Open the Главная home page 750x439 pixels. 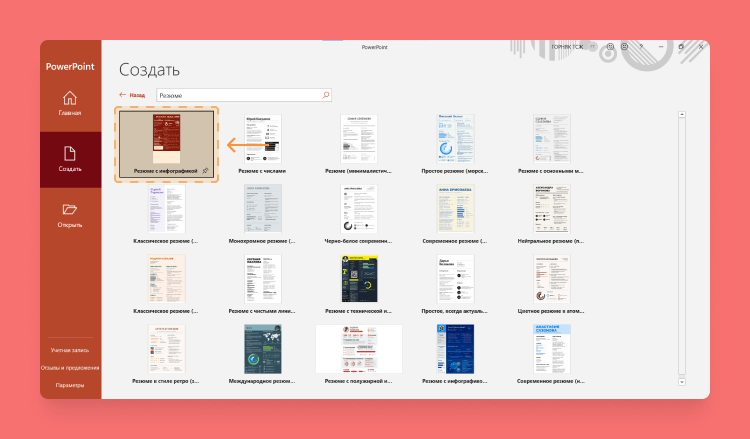[69, 103]
